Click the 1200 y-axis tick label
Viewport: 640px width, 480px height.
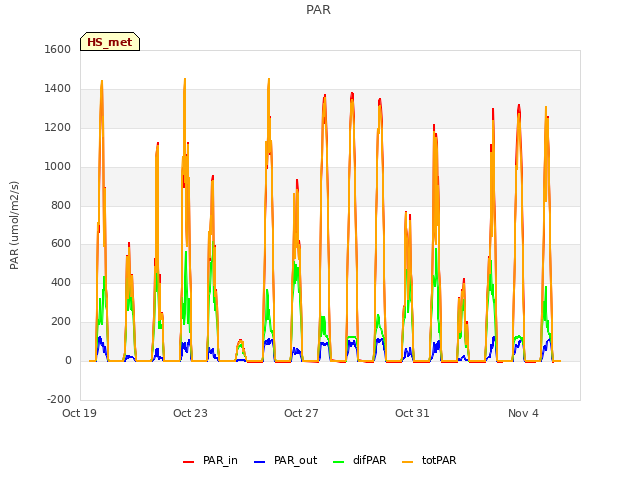point(58,127)
